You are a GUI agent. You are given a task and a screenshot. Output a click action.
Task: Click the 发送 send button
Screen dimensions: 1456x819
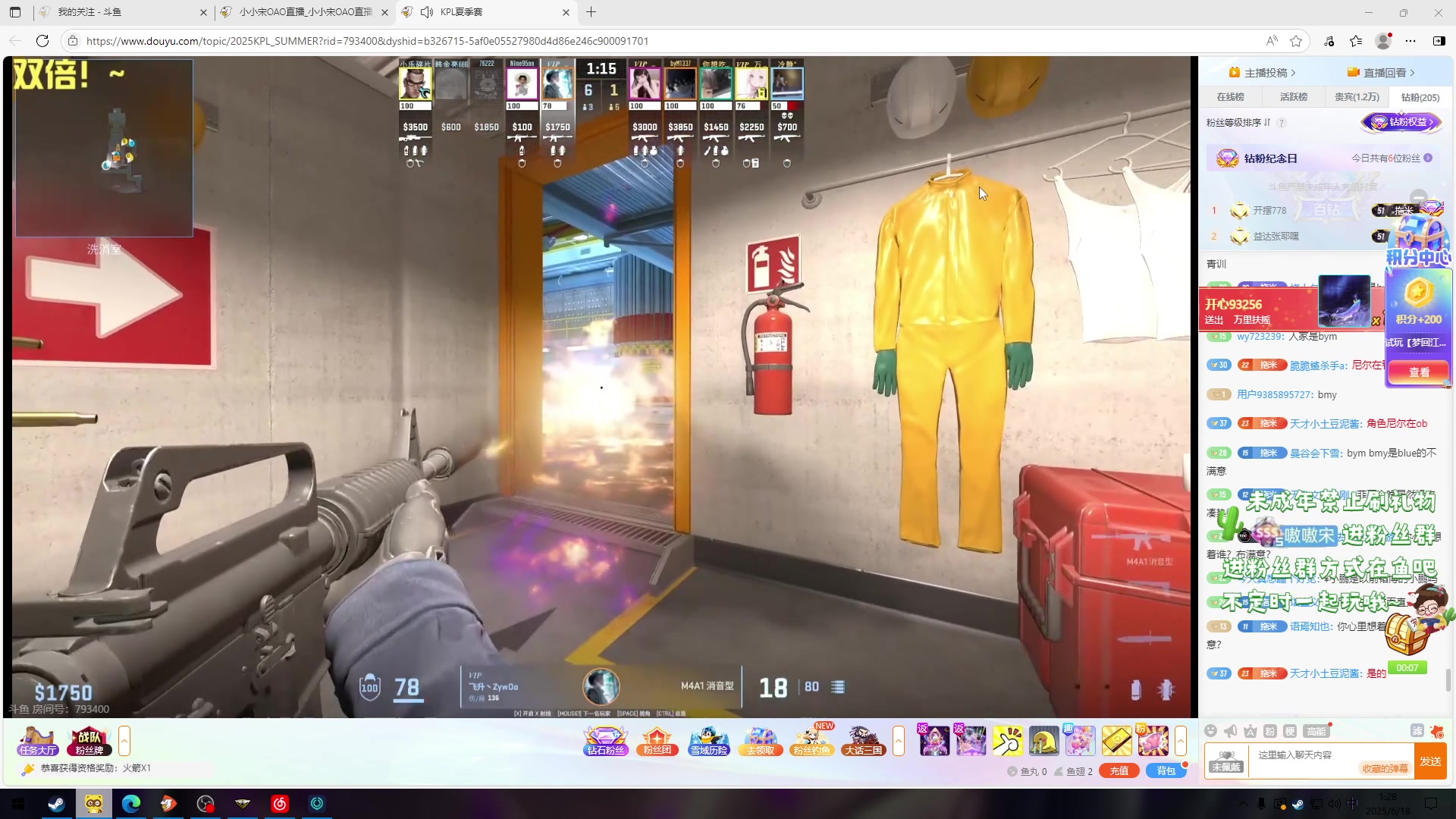pyautogui.click(x=1431, y=761)
